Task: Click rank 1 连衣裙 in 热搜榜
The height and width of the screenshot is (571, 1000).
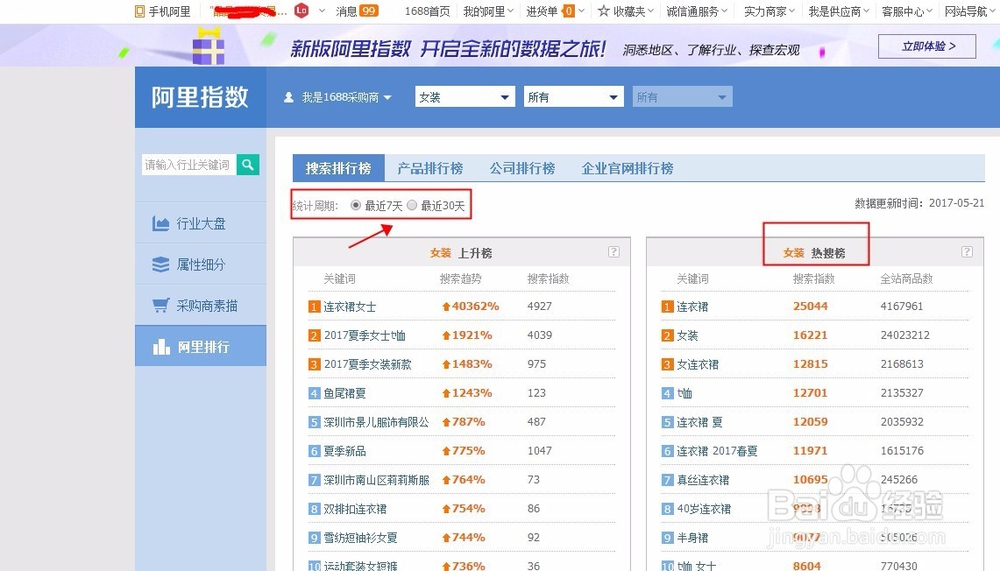Action: click(x=692, y=307)
